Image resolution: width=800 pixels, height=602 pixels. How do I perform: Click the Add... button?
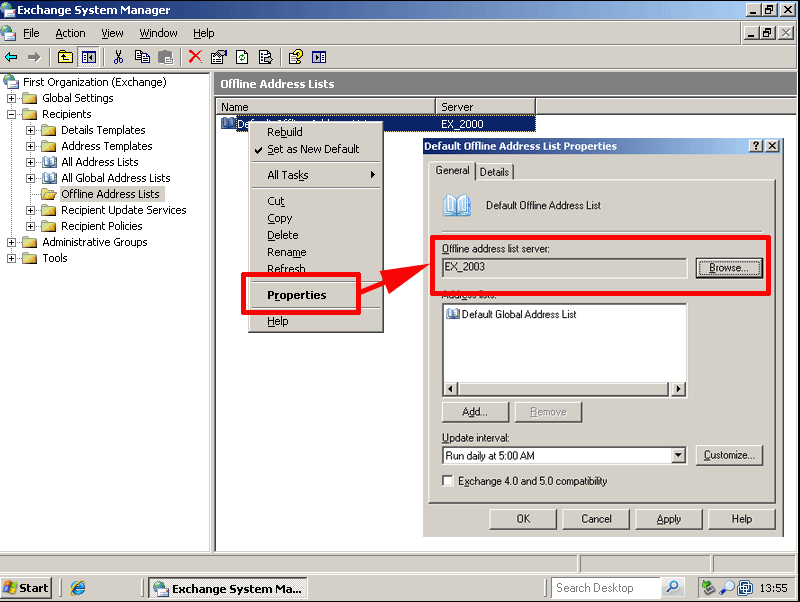(475, 412)
